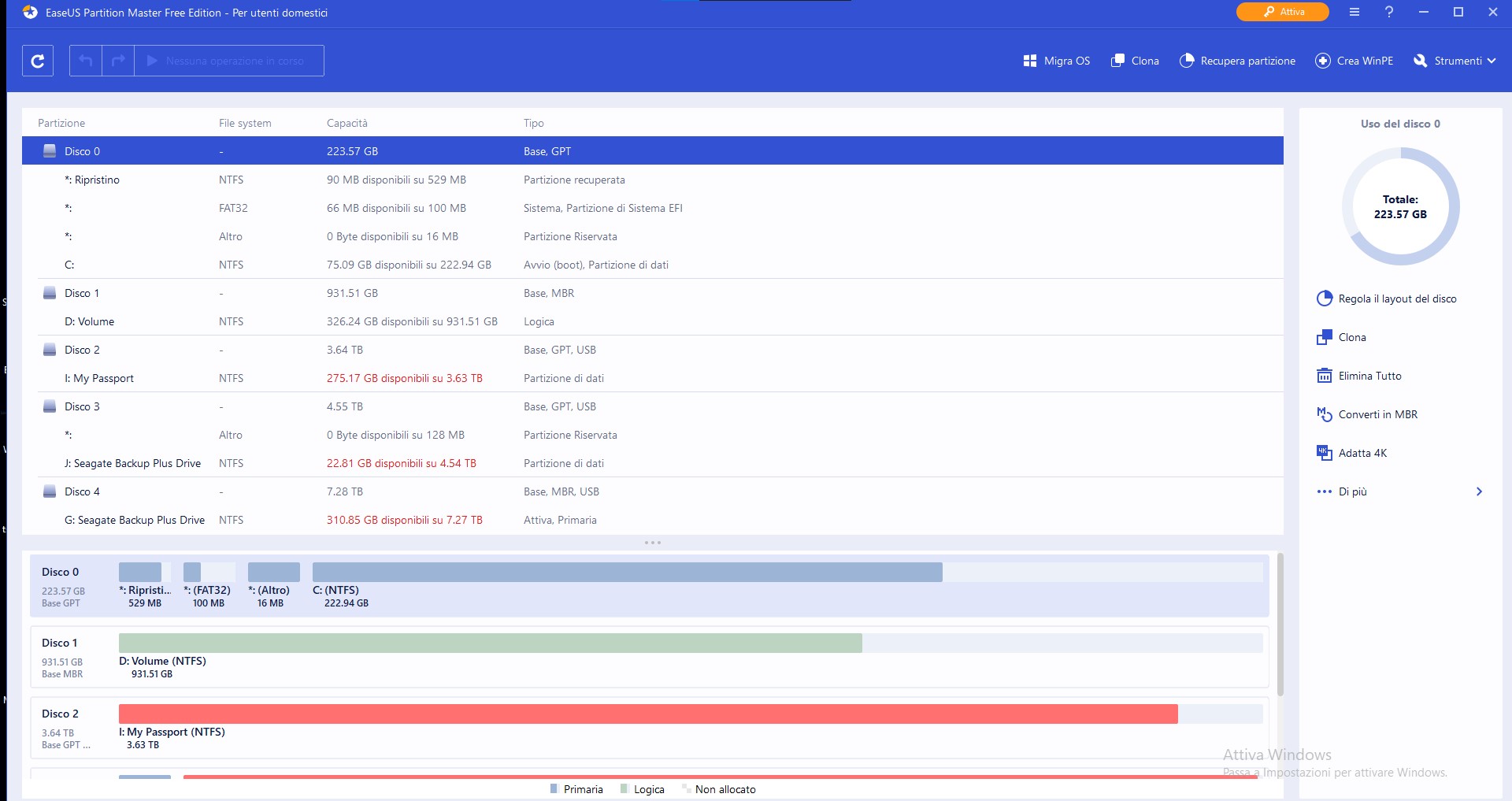Select G: Seagate Backup Plus Drive row
The width and height of the screenshot is (1512, 801).
point(653,520)
